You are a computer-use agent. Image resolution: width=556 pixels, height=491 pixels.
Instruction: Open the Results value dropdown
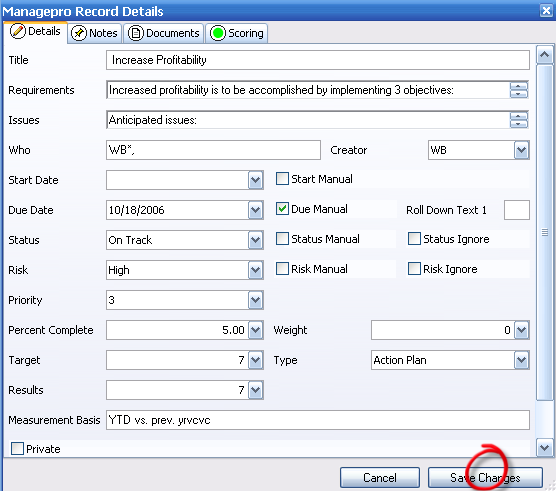coord(255,390)
